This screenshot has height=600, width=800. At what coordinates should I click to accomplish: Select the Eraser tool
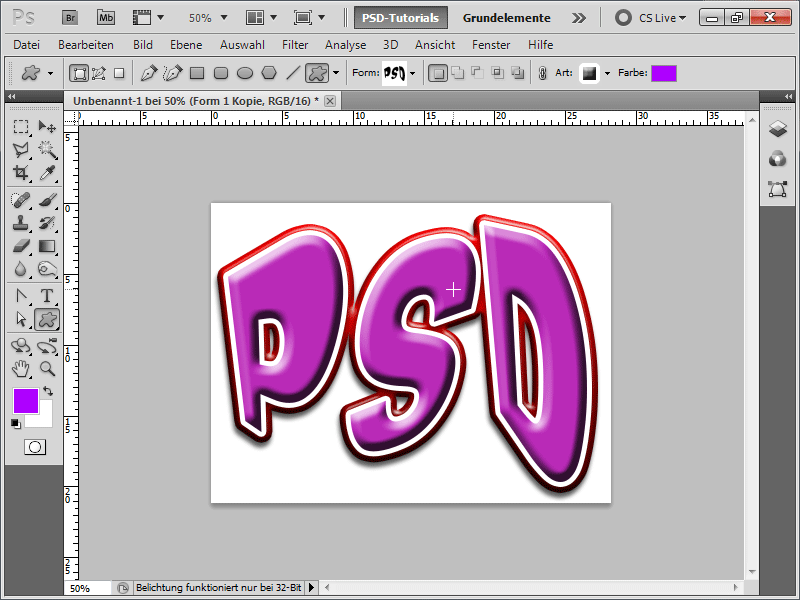click(21, 246)
